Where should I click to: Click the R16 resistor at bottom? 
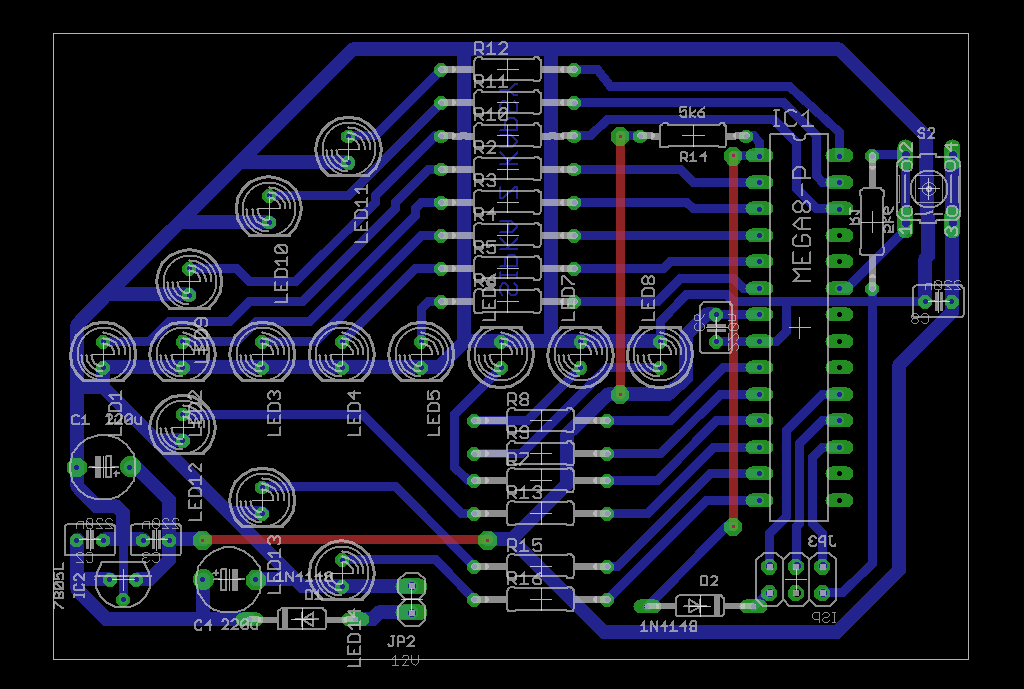(x=540, y=599)
